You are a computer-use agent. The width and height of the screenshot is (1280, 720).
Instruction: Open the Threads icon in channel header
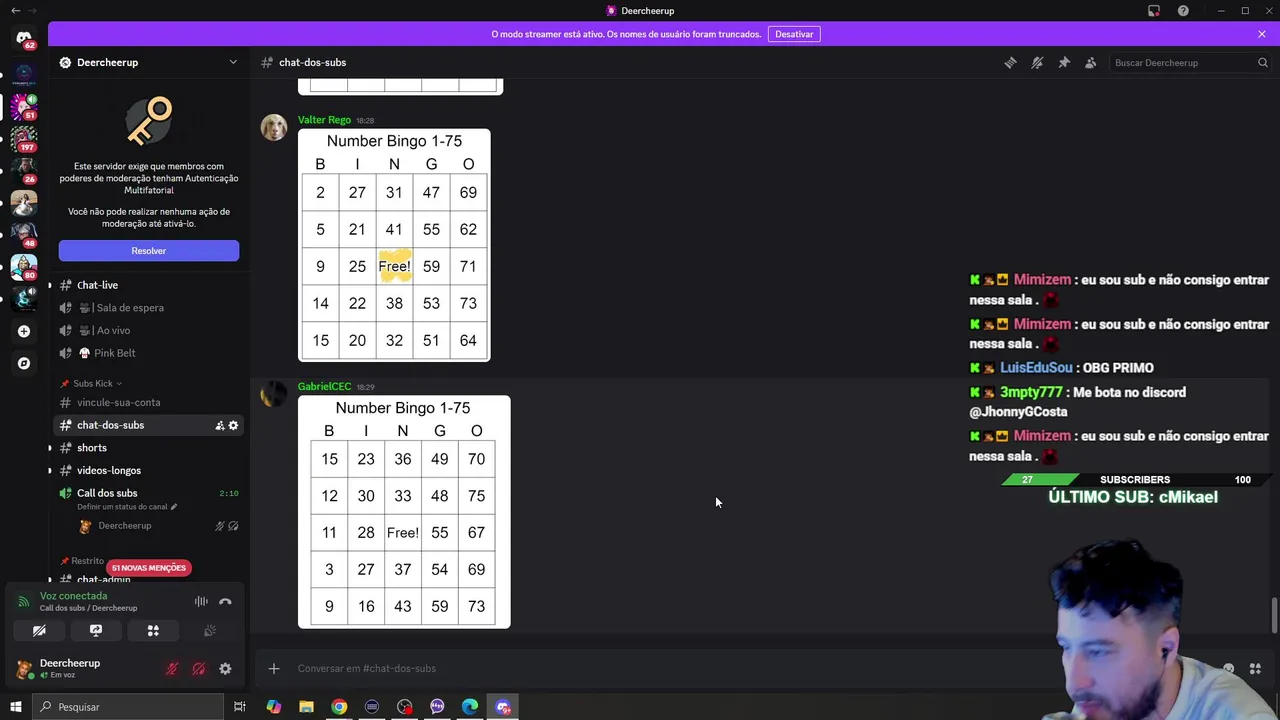click(x=1010, y=62)
